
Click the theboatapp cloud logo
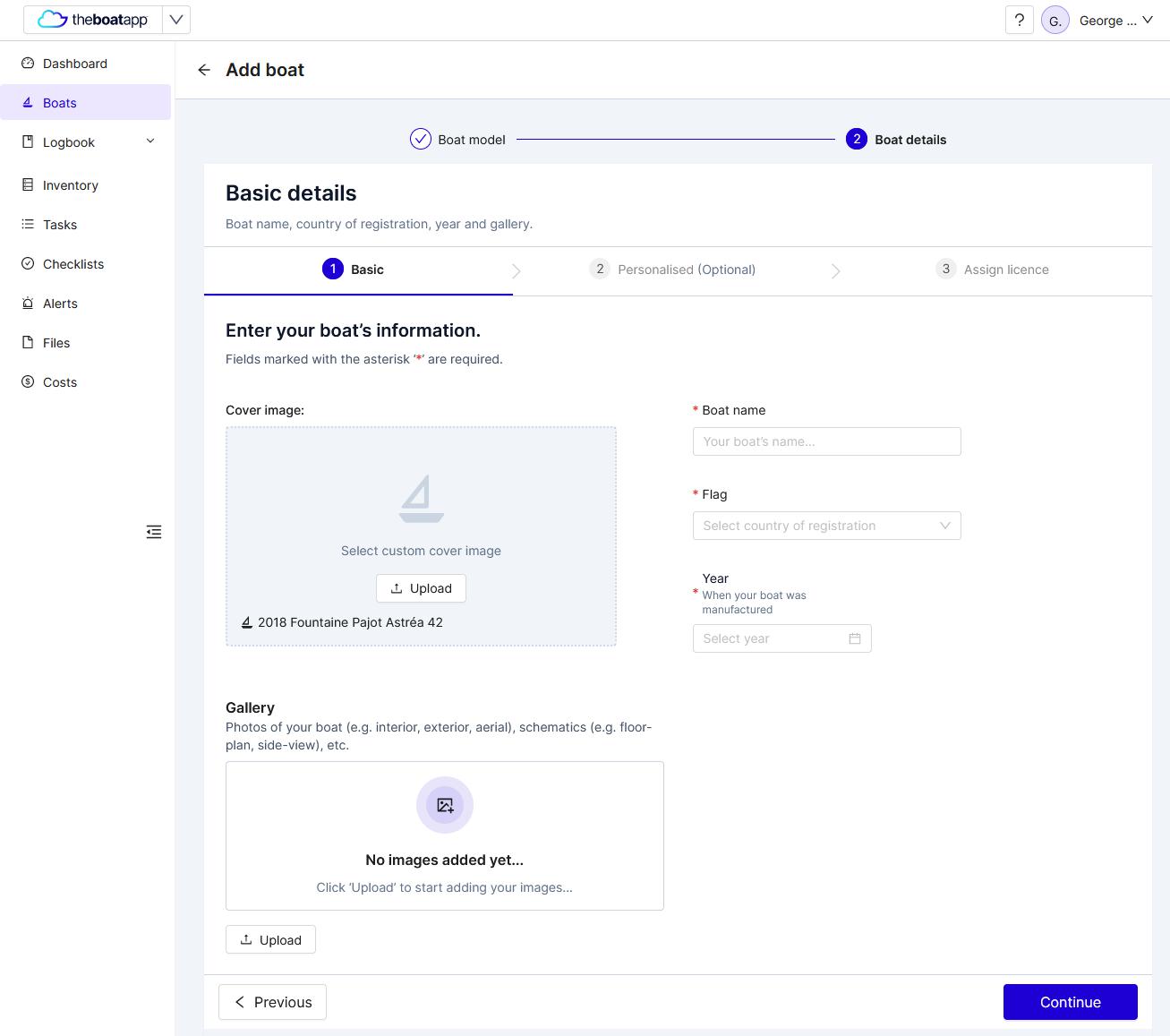[x=93, y=20]
